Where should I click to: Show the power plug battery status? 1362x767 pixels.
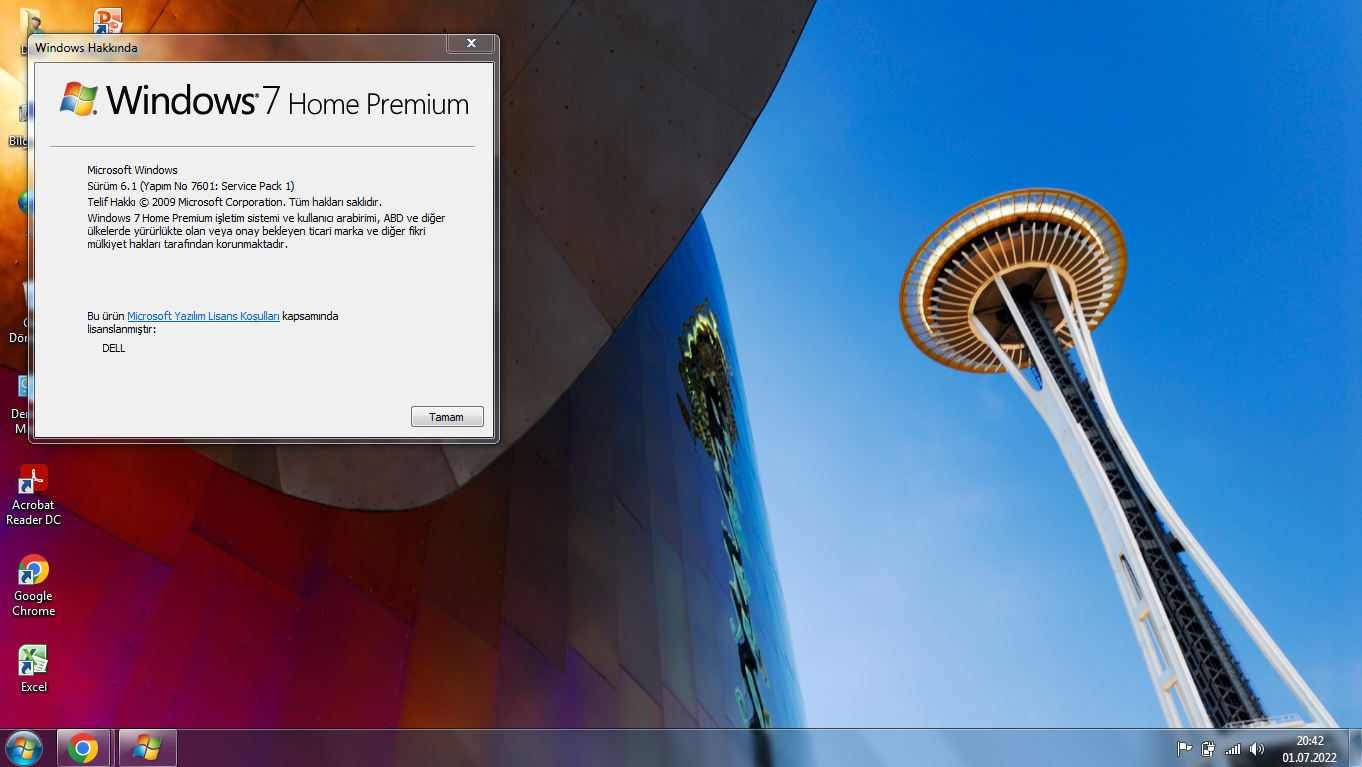click(x=1209, y=748)
